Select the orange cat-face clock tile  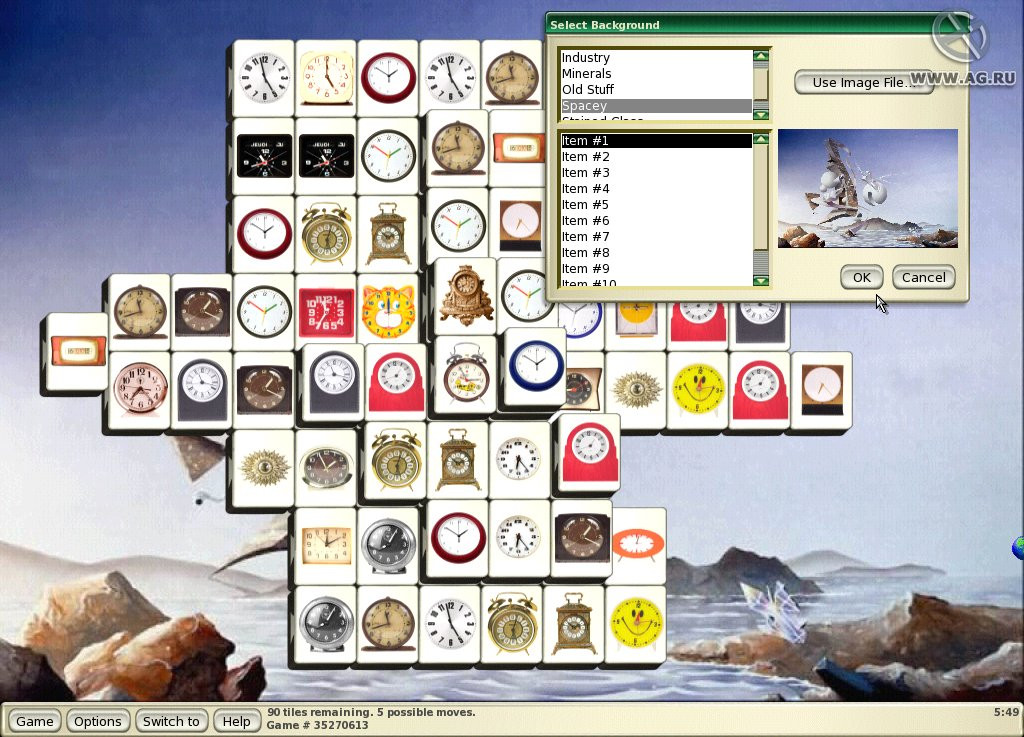(388, 311)
